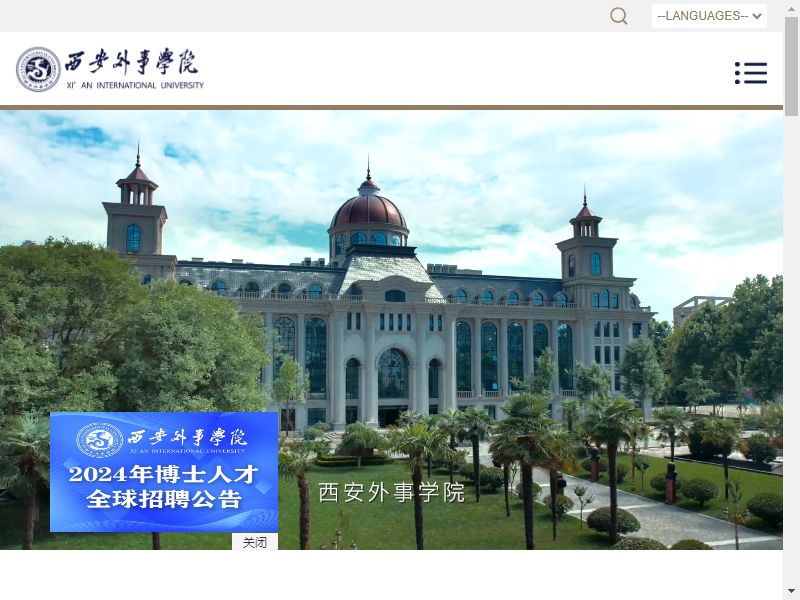
Task: Click the scrollbar up arrow
Action: (791, 7)
